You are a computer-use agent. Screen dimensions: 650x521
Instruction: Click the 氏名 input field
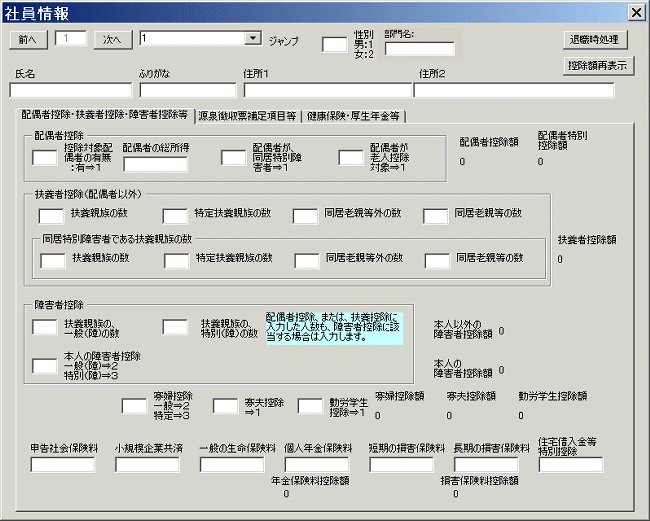[x=70, y=90]
